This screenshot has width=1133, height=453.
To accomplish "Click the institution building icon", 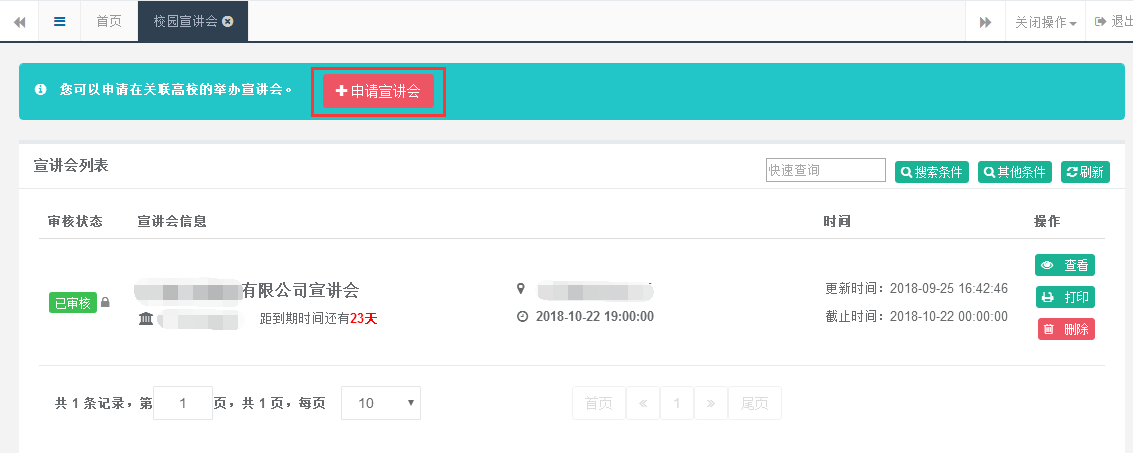I will (146, 319).
